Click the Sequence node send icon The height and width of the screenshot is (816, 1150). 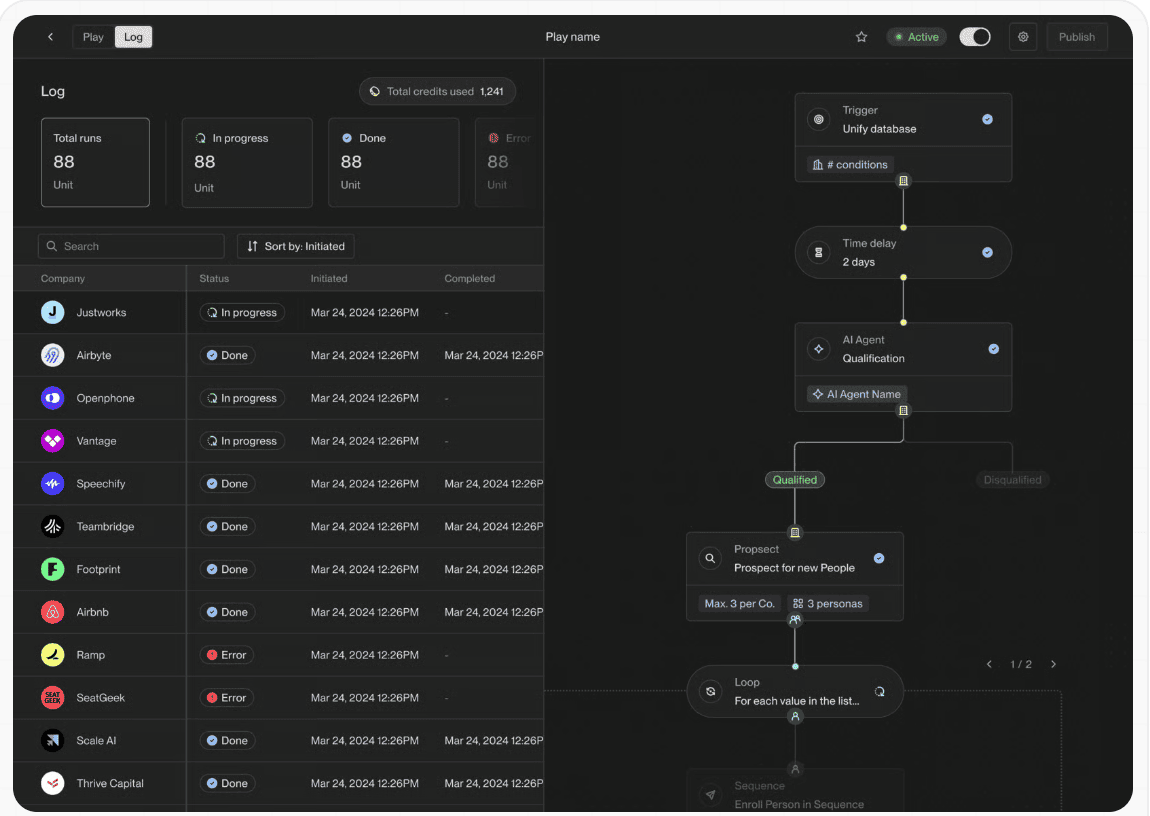pos(711,795)
